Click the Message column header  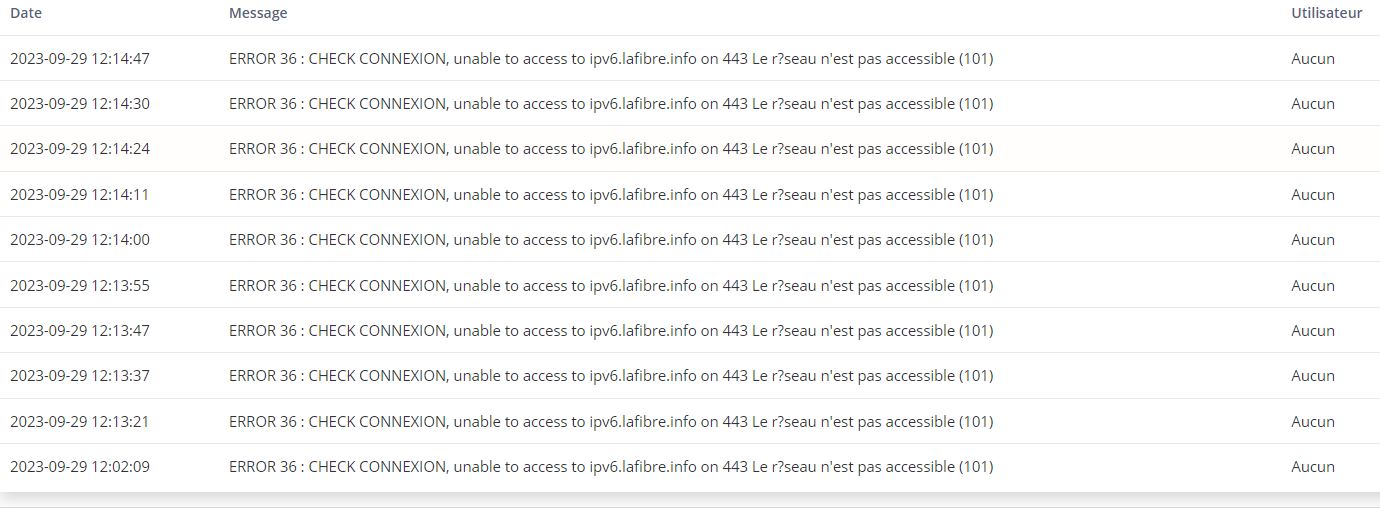(x=258, y=13)
